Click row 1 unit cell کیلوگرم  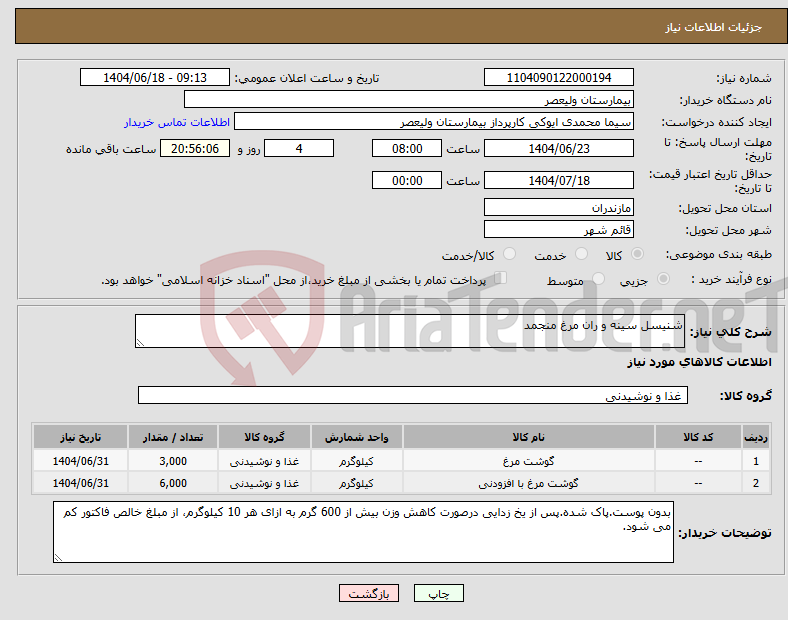tap(356, 461)
